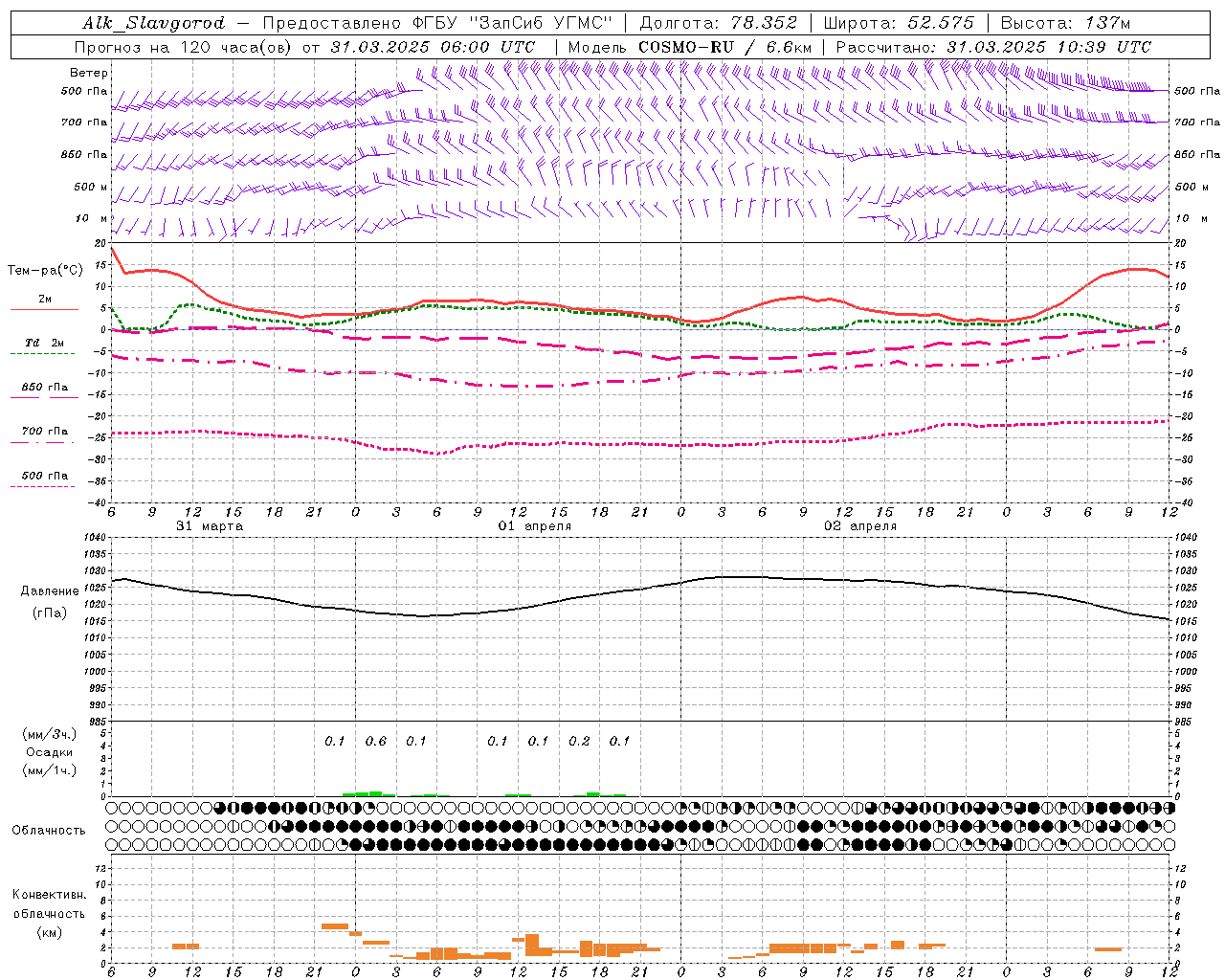The width and height of the screenshot is (1225, 980).
Task: Click the "01 апреля" date label
Action: [535, 526]
